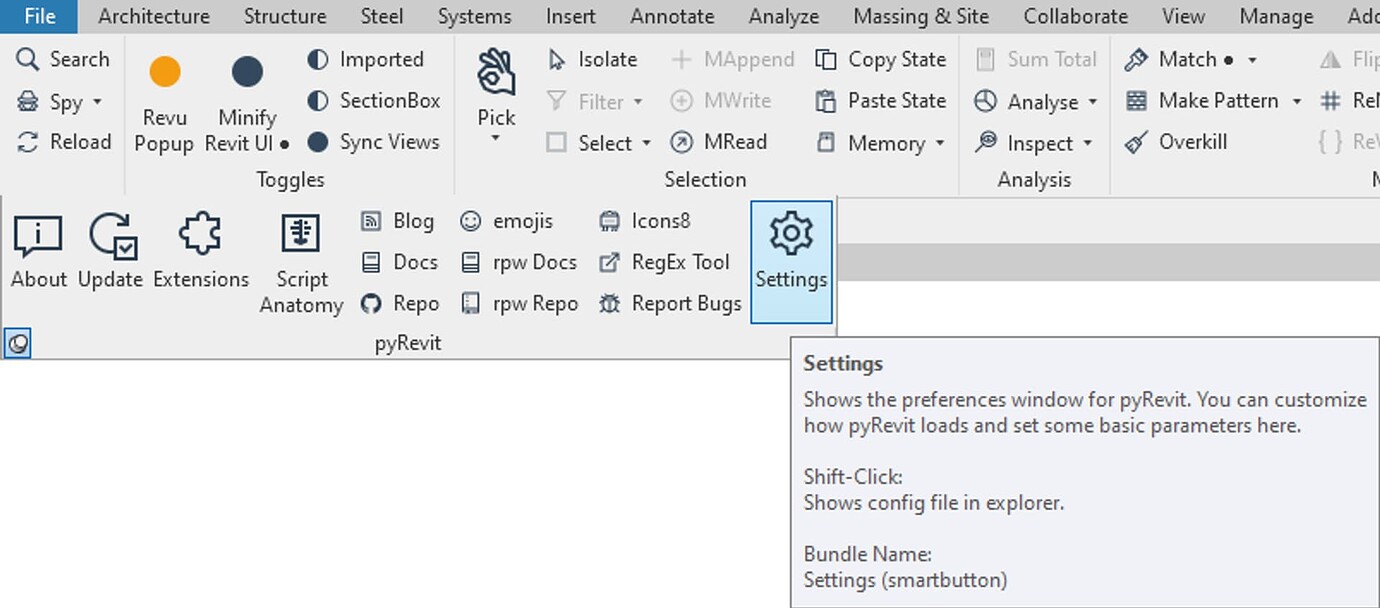Click Report Bugs
The width and height of the screenshot is (1380, 608).
pos(670,303)
